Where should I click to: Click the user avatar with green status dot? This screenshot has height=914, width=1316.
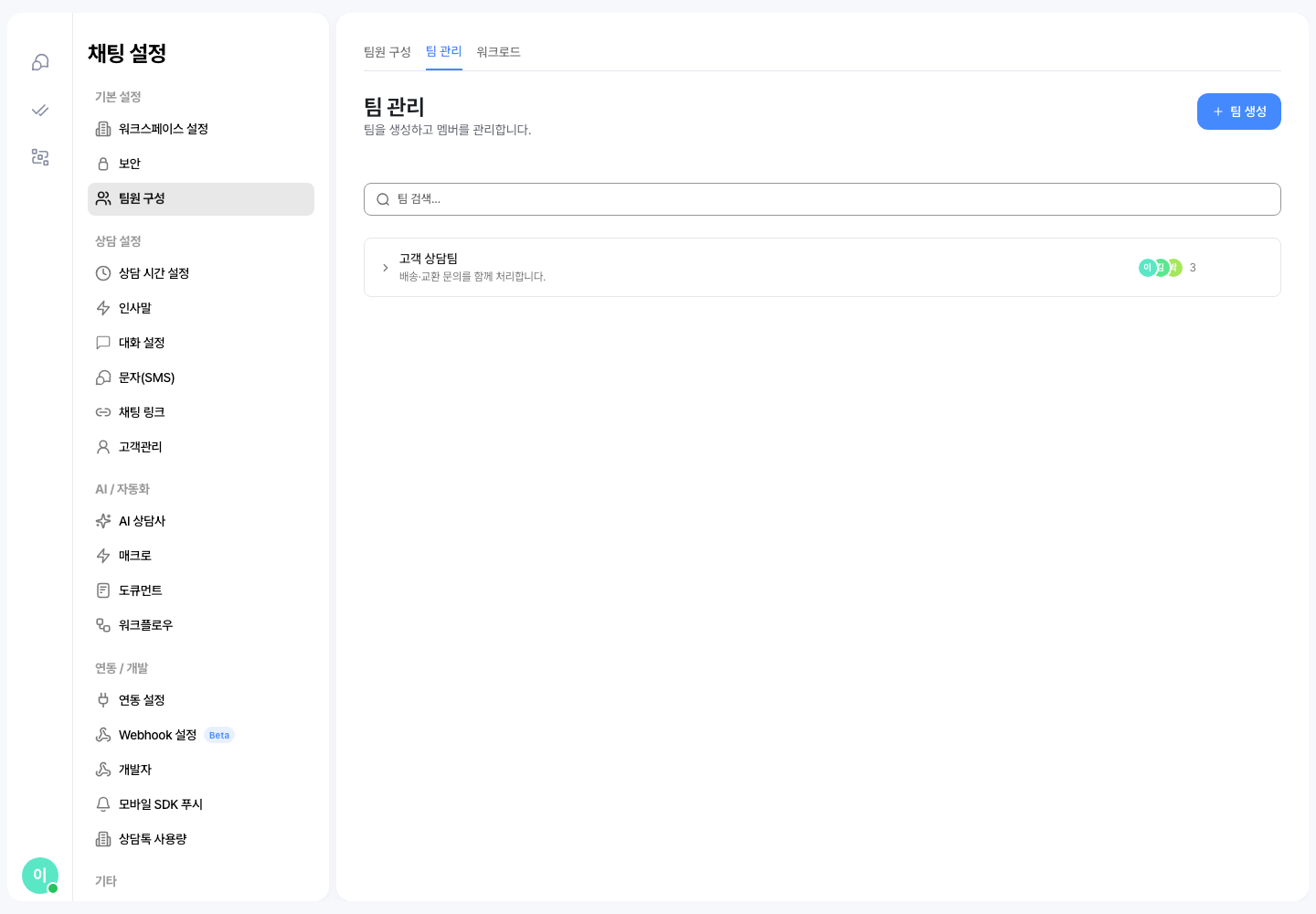coord(40,876)
